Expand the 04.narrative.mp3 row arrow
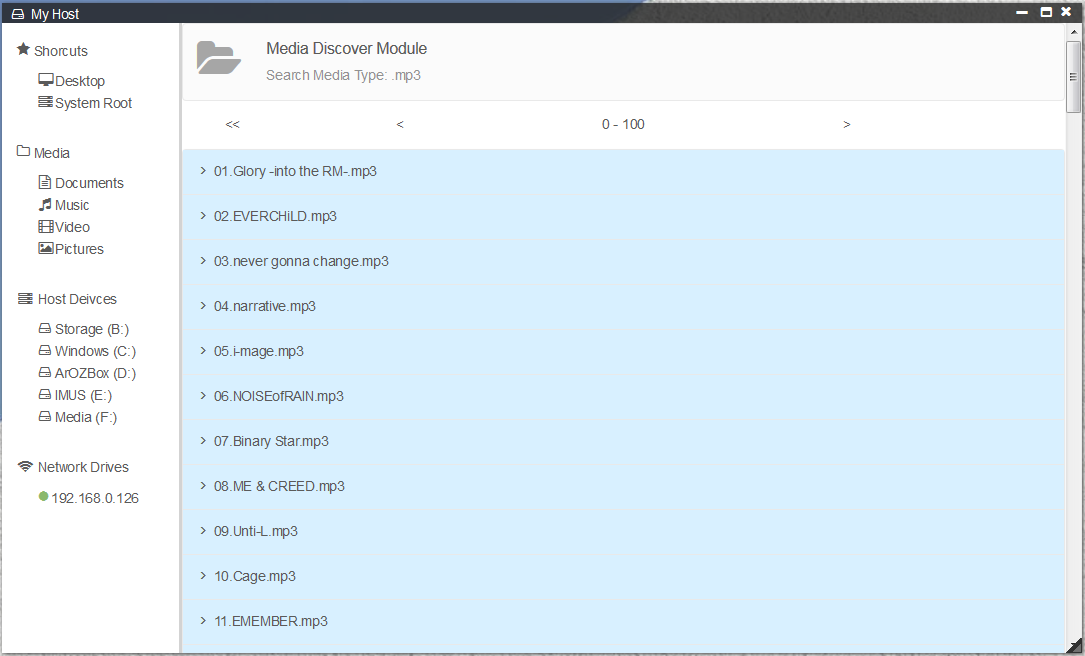Image resolution: width=1085 pixels, height=656 pixels. click(x=203, y=306)
